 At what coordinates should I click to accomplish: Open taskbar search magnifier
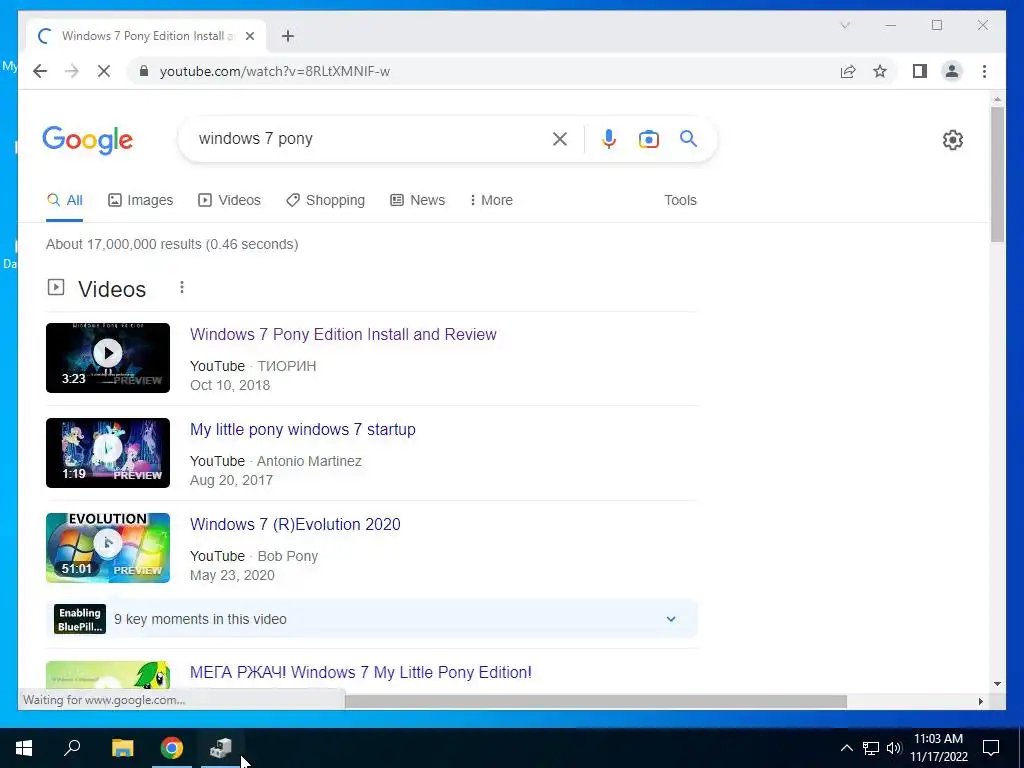pyautogui.click(x=72, y=747)
